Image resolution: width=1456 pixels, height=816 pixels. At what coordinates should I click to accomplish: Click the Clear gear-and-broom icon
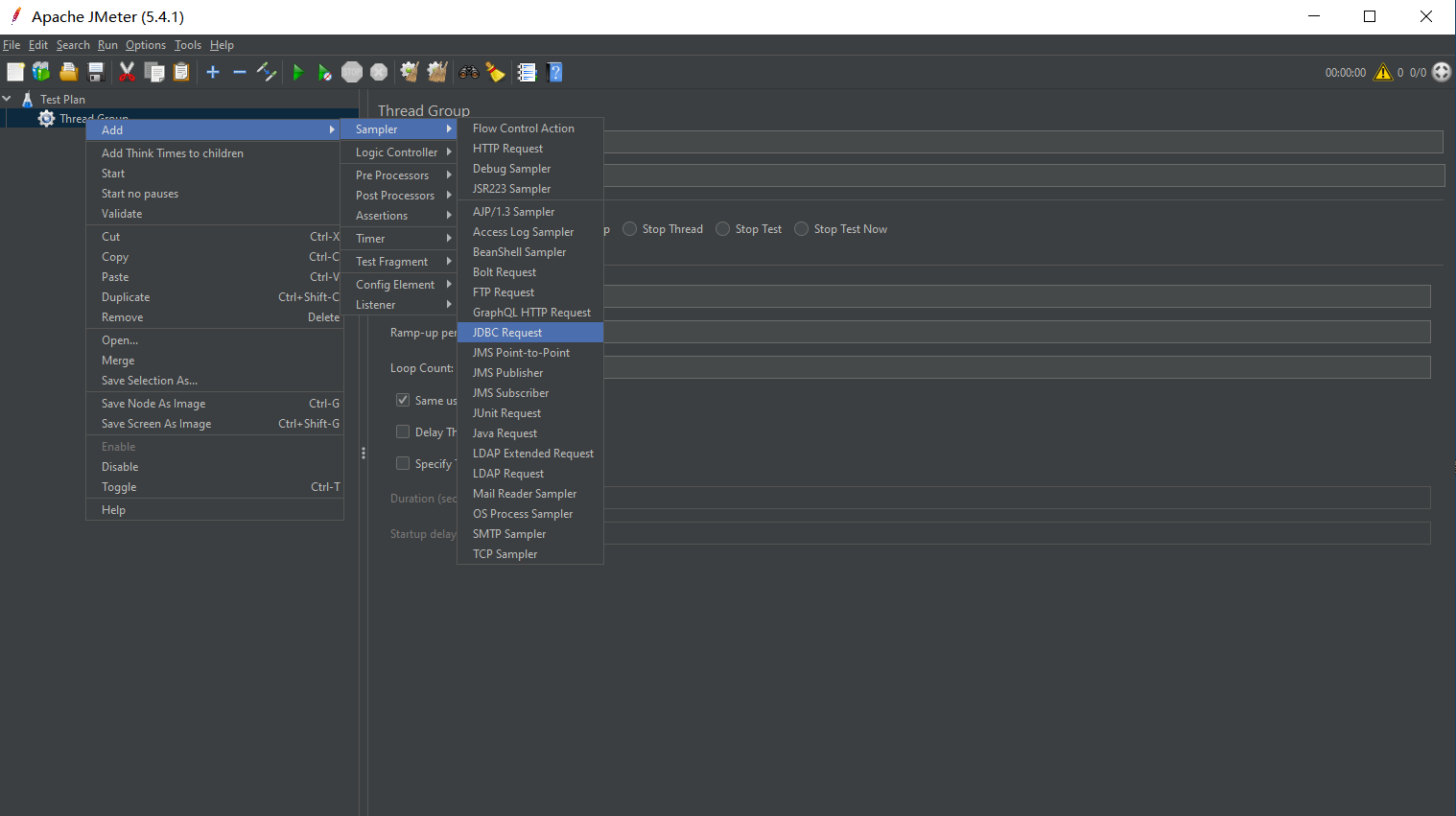[410, 72]
